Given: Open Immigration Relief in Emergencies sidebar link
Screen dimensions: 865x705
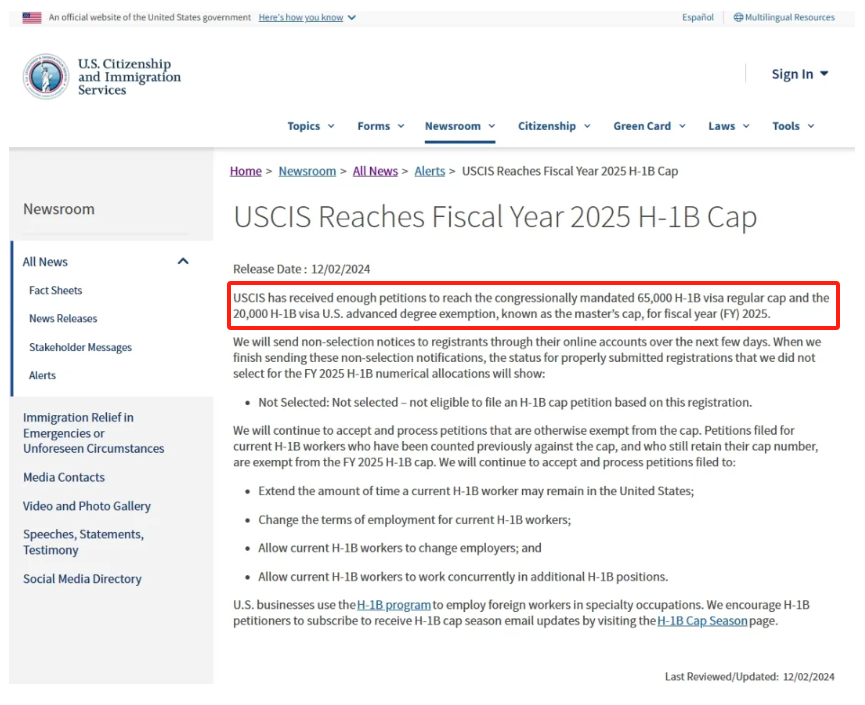Looking at the screenshot, I should [94, 433].
